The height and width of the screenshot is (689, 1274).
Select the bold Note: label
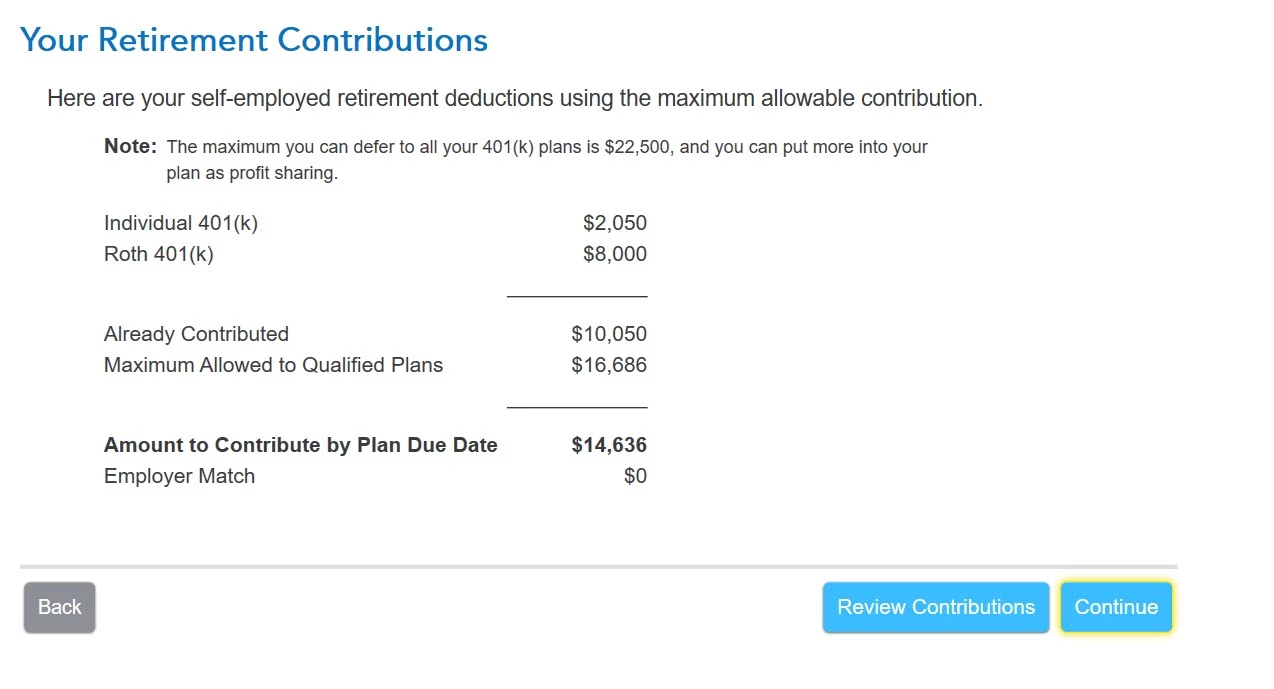(x=130, y=146)
